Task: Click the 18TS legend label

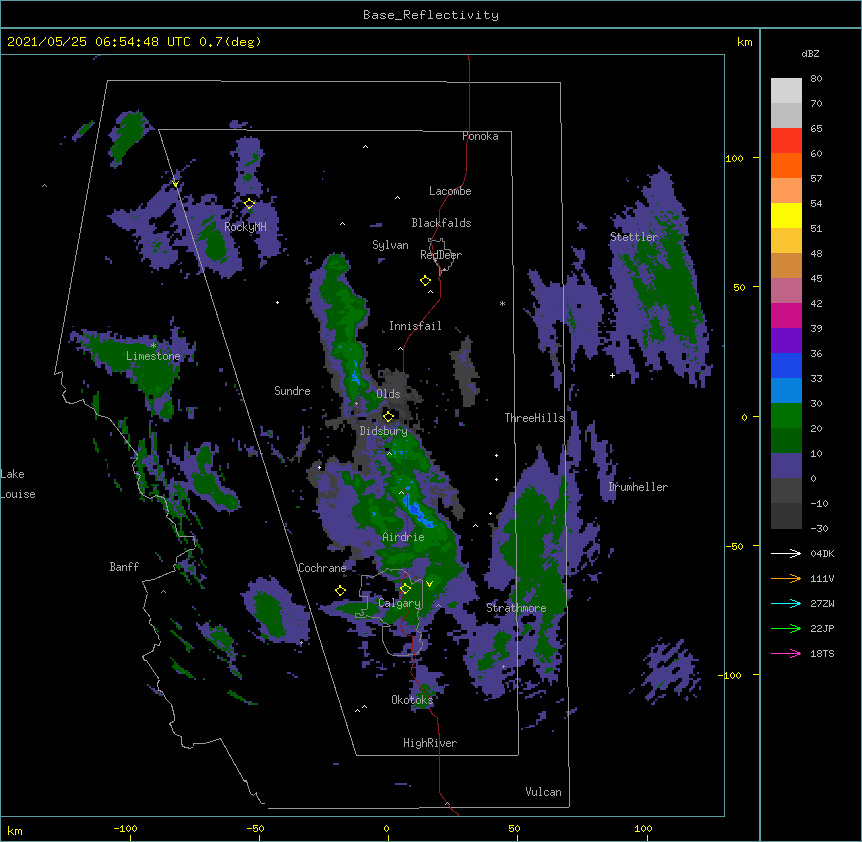Action: (822, 653)
